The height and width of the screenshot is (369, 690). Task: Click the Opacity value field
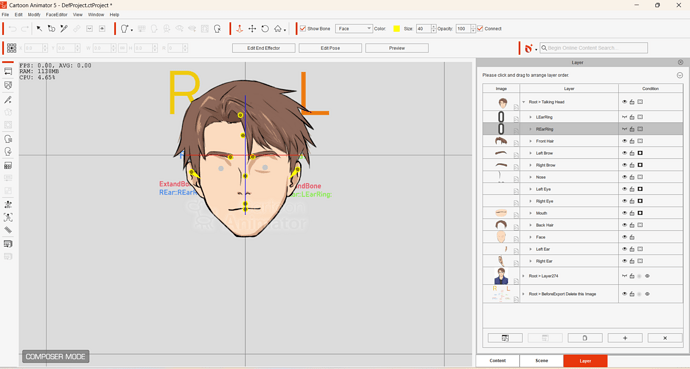pyautogui.click(x=463, y=29)
